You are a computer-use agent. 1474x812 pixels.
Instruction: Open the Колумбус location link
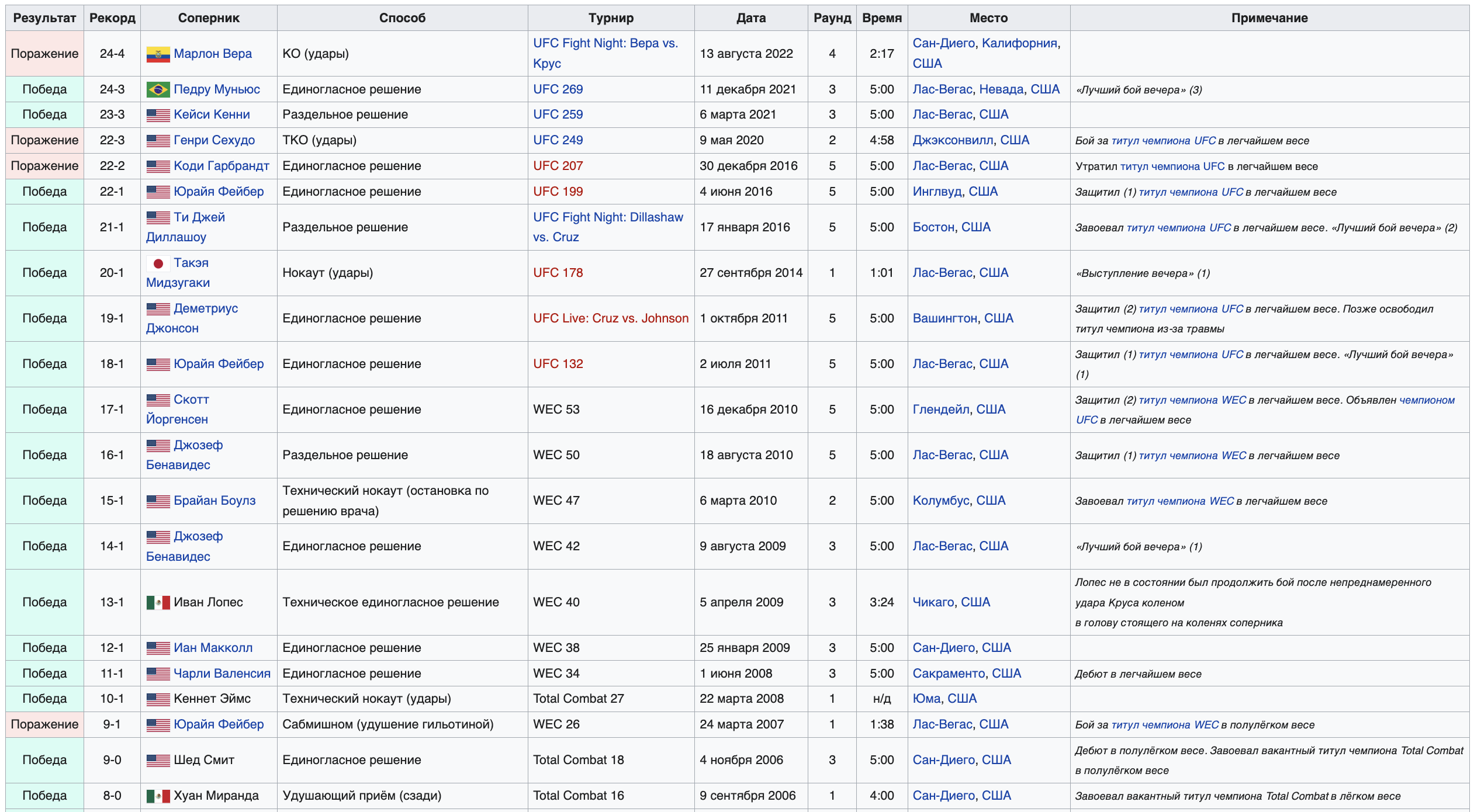click(x=941, y=501)
